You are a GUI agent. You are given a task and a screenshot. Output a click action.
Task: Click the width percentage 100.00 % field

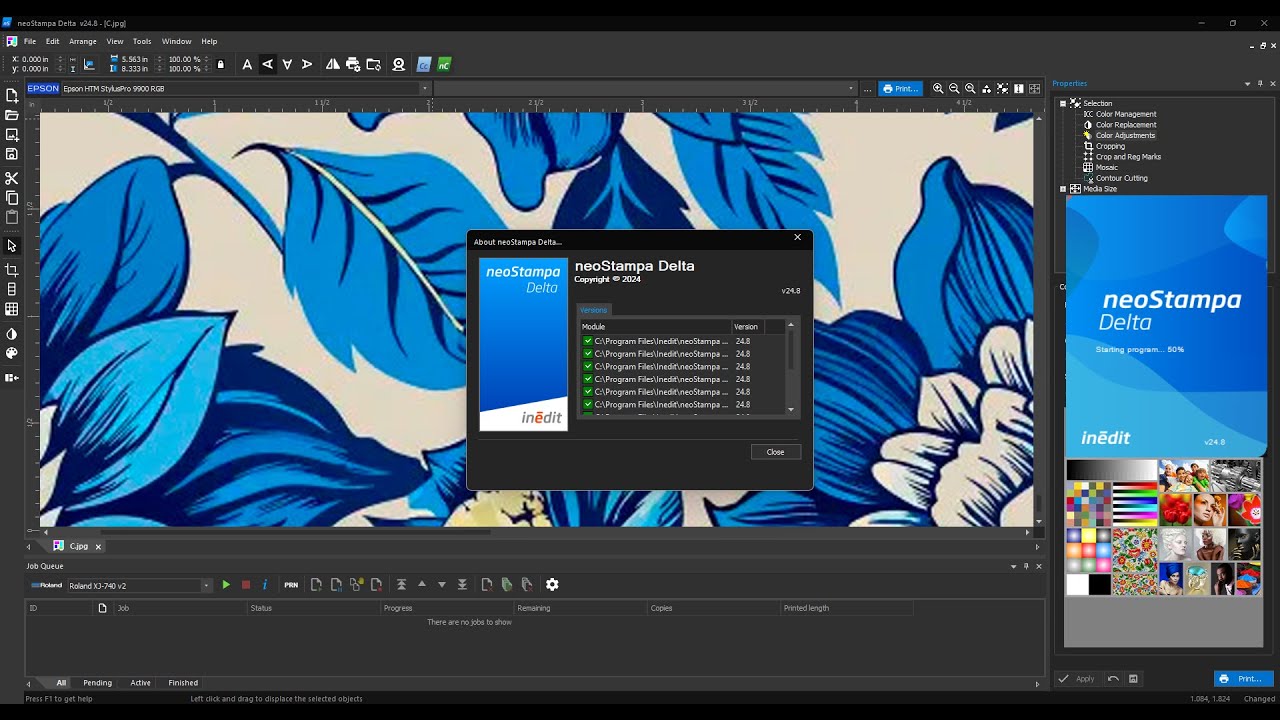(184, 59)
